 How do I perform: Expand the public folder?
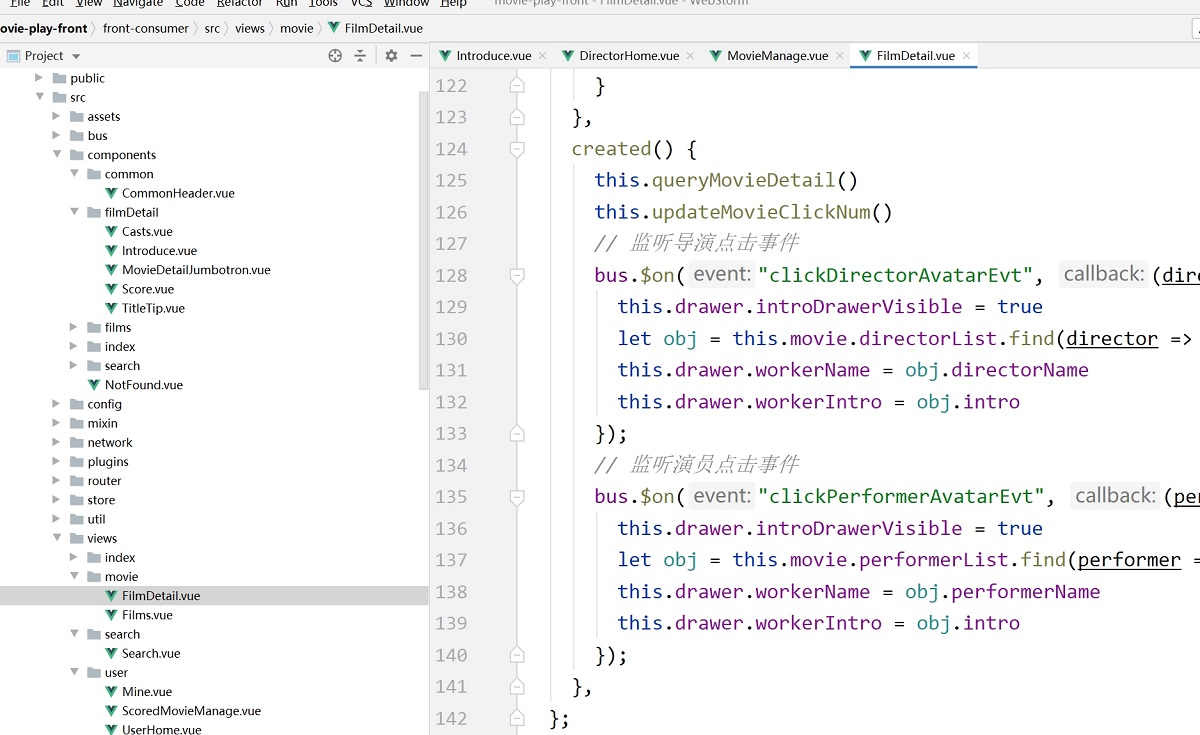[x=39, y=78]
